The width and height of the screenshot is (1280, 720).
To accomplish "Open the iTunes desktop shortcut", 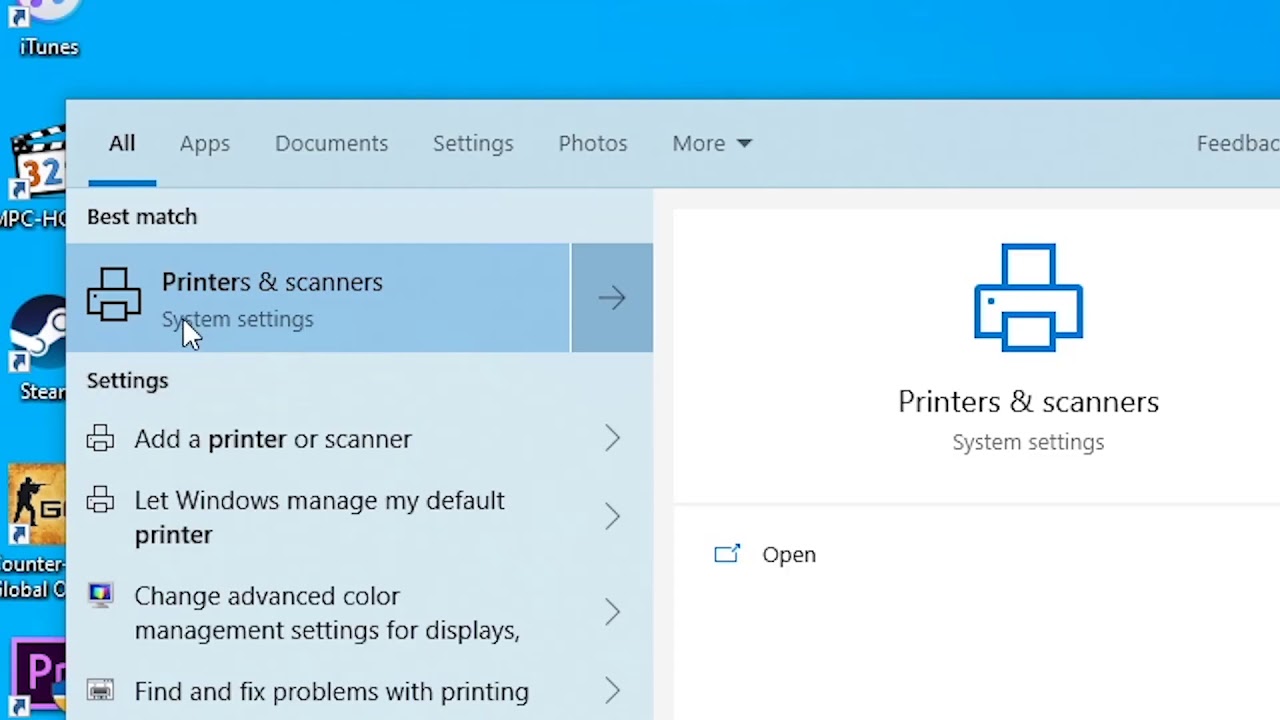I will click(x=47, y=28).
